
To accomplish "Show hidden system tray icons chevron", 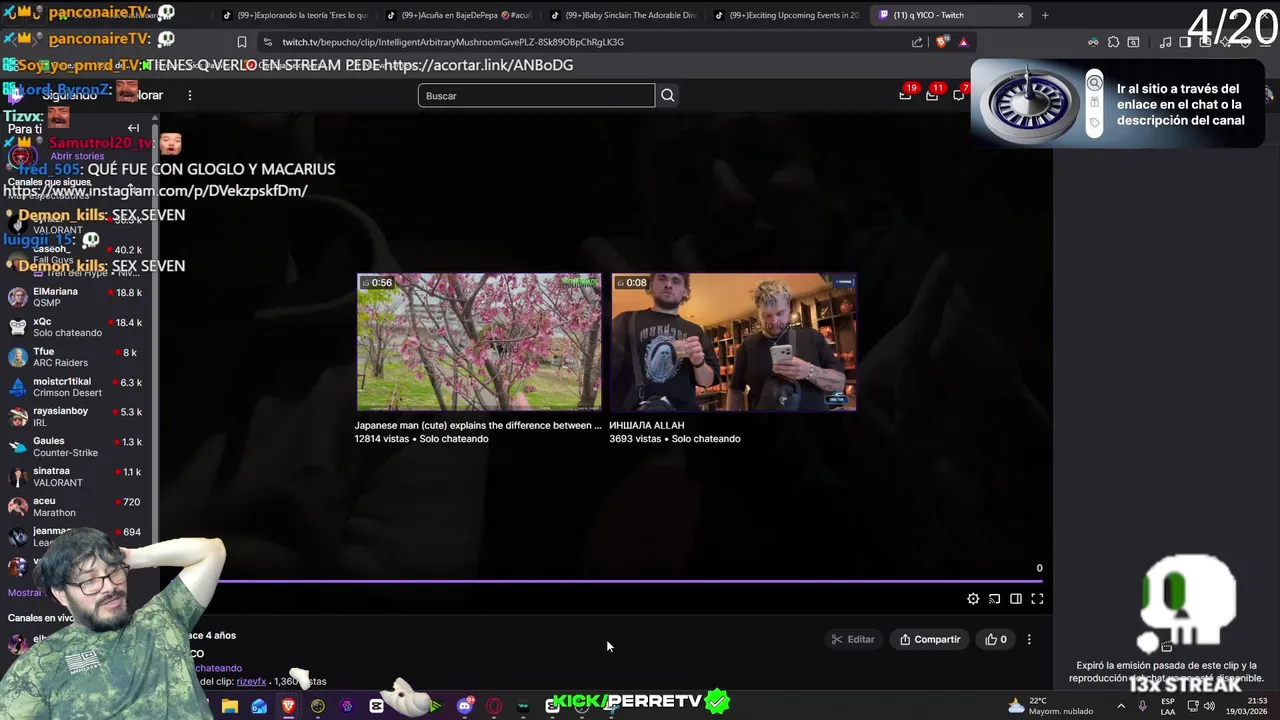I will (x=1121, y=706).
